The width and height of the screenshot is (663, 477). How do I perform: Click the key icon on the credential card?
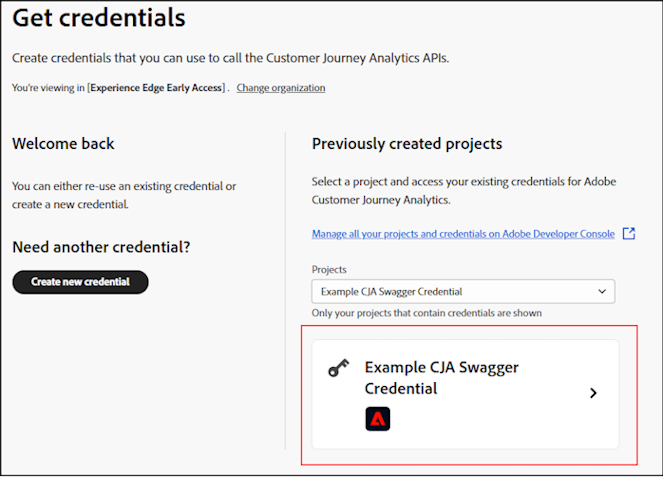339,369
